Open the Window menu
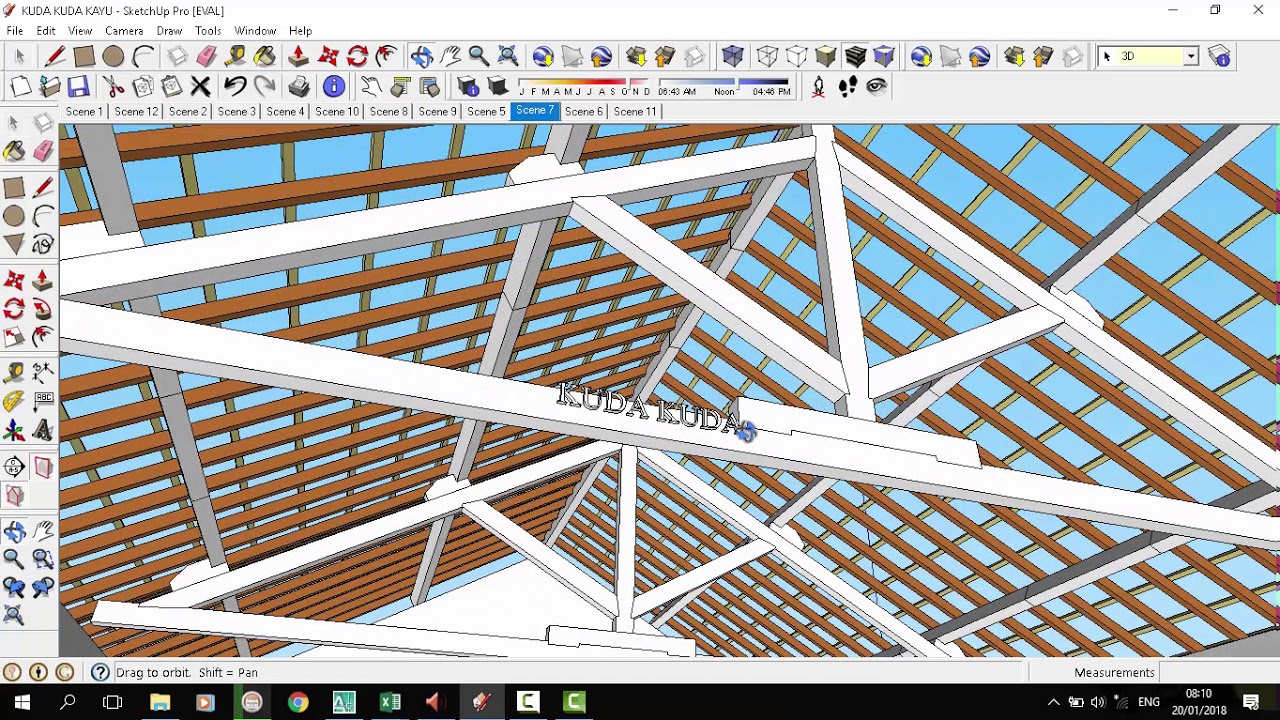Image resolution: width=1280 pixels, height=720 pixels. [255, 31]
